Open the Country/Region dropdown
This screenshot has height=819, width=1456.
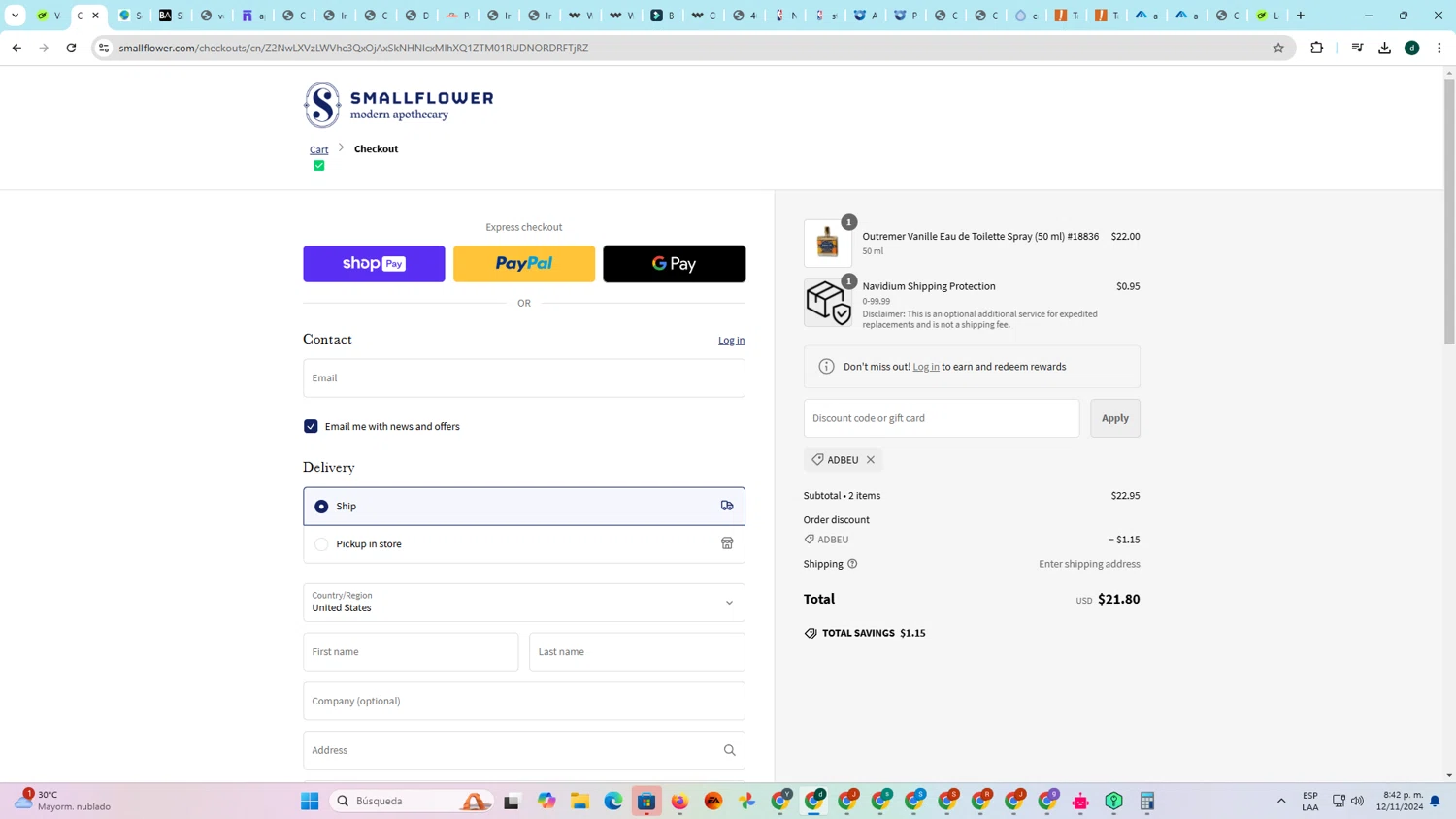(x=524, y=603)
